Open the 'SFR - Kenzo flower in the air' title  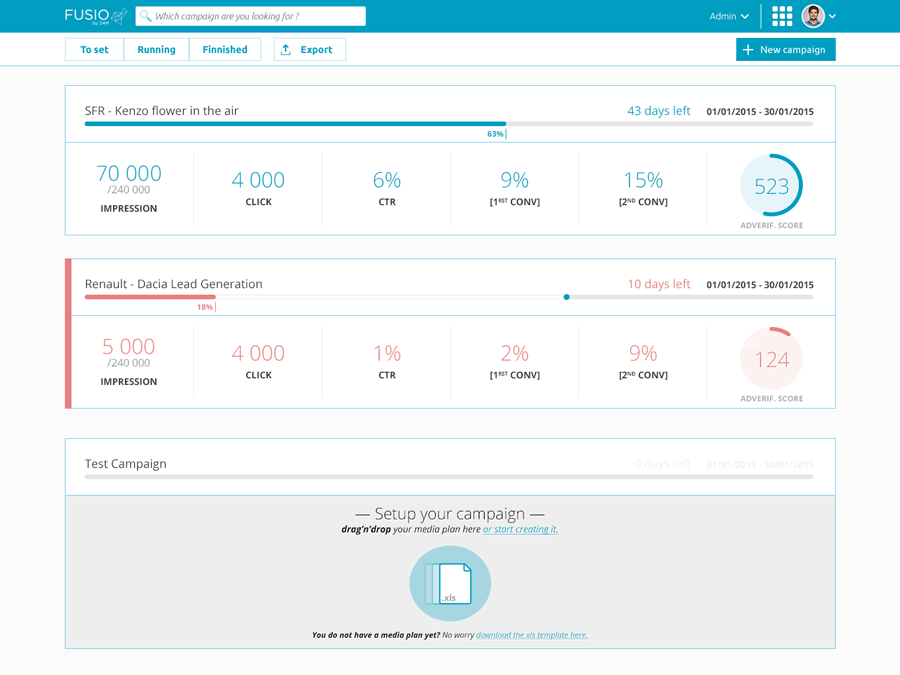161,111
